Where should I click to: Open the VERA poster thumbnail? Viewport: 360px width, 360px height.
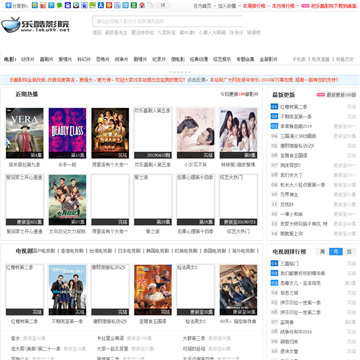click(25, 133)
